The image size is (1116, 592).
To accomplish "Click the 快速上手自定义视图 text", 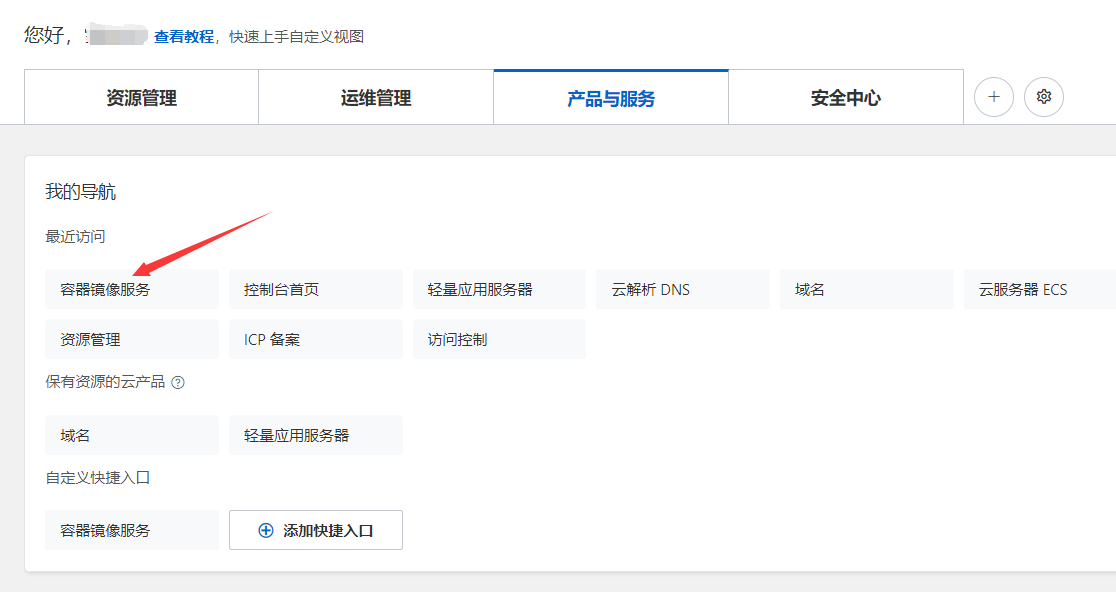I will 296,36.
